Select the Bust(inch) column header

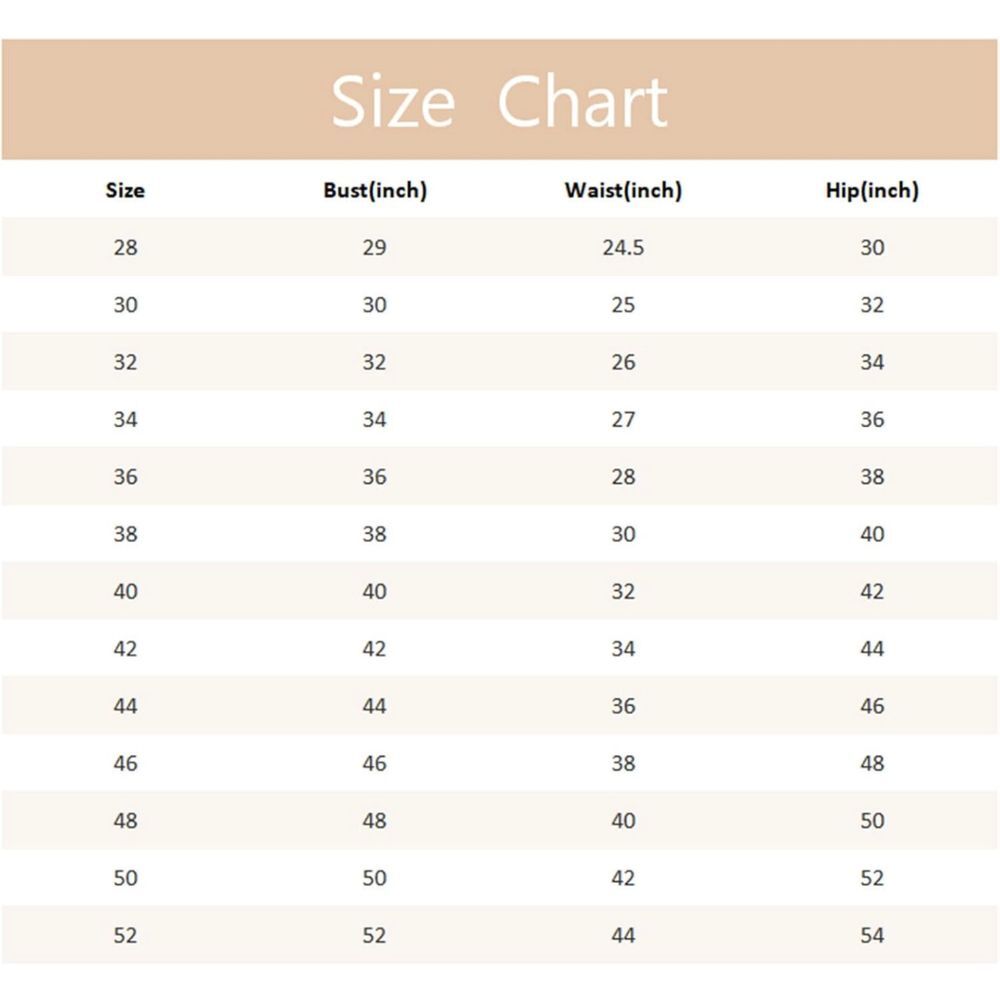click(x=375, y=190)
